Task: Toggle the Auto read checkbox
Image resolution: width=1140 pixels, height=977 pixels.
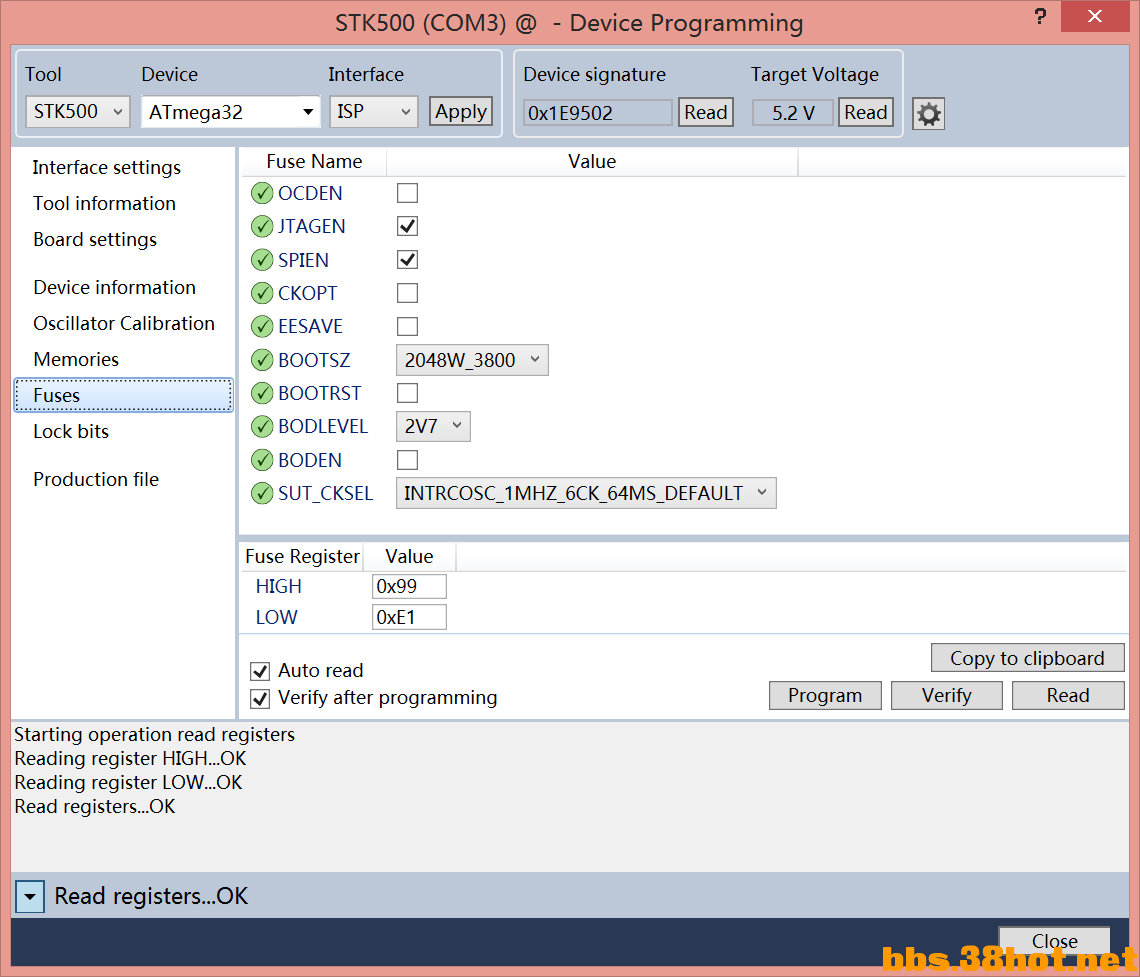Action: pyautogui.click(x=260, y=671)
